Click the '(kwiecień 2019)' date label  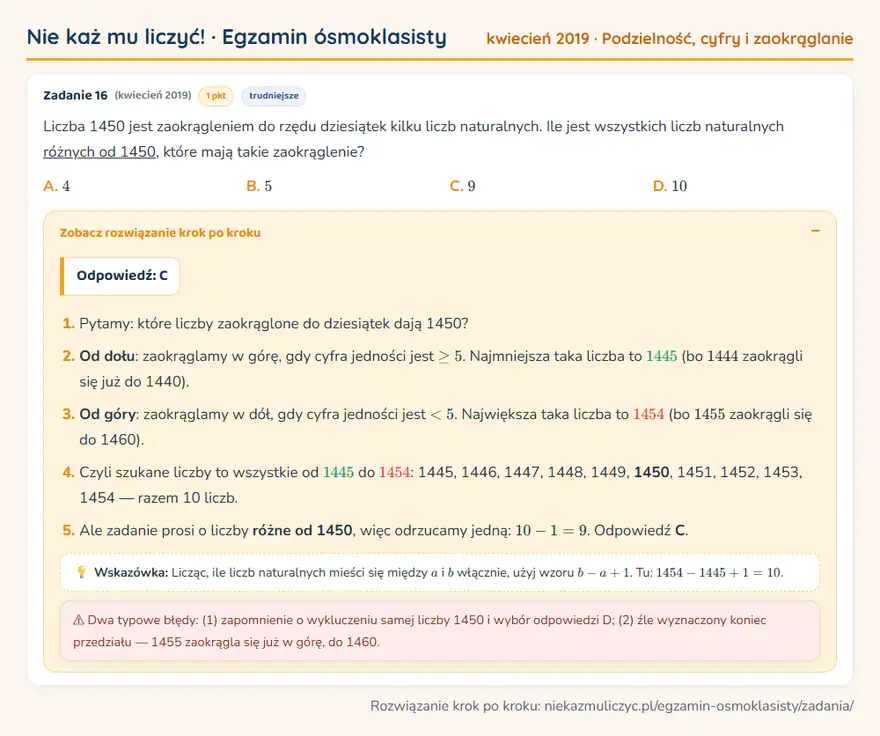pos(153,95)
